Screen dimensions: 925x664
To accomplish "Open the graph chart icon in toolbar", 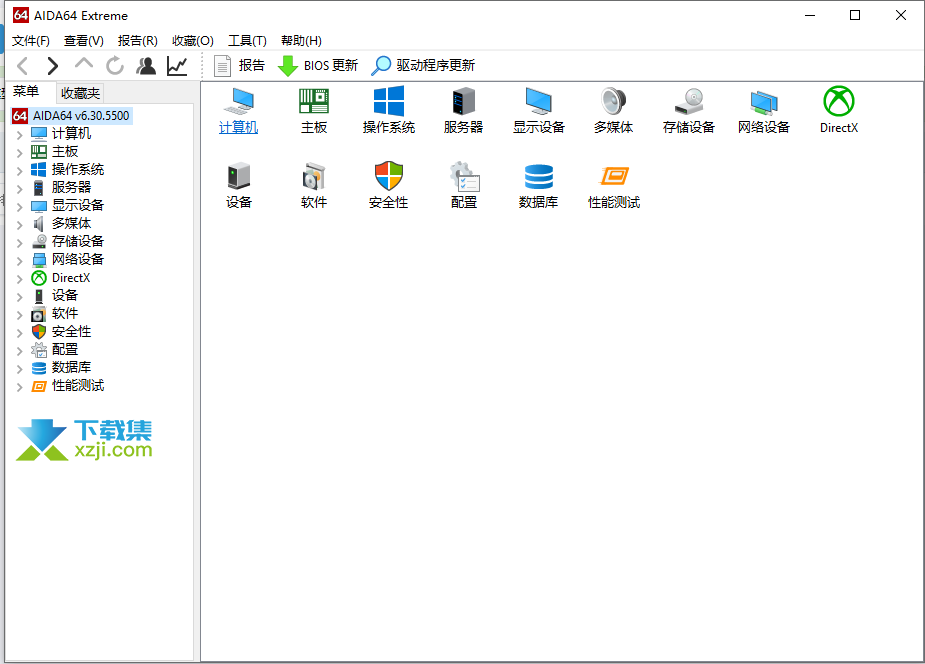I will click(177, 65).
